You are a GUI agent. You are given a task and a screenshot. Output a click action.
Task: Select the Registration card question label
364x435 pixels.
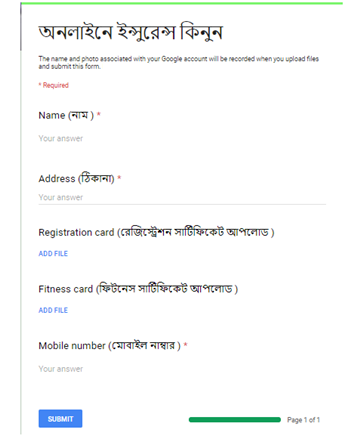[x=156, y=232]
